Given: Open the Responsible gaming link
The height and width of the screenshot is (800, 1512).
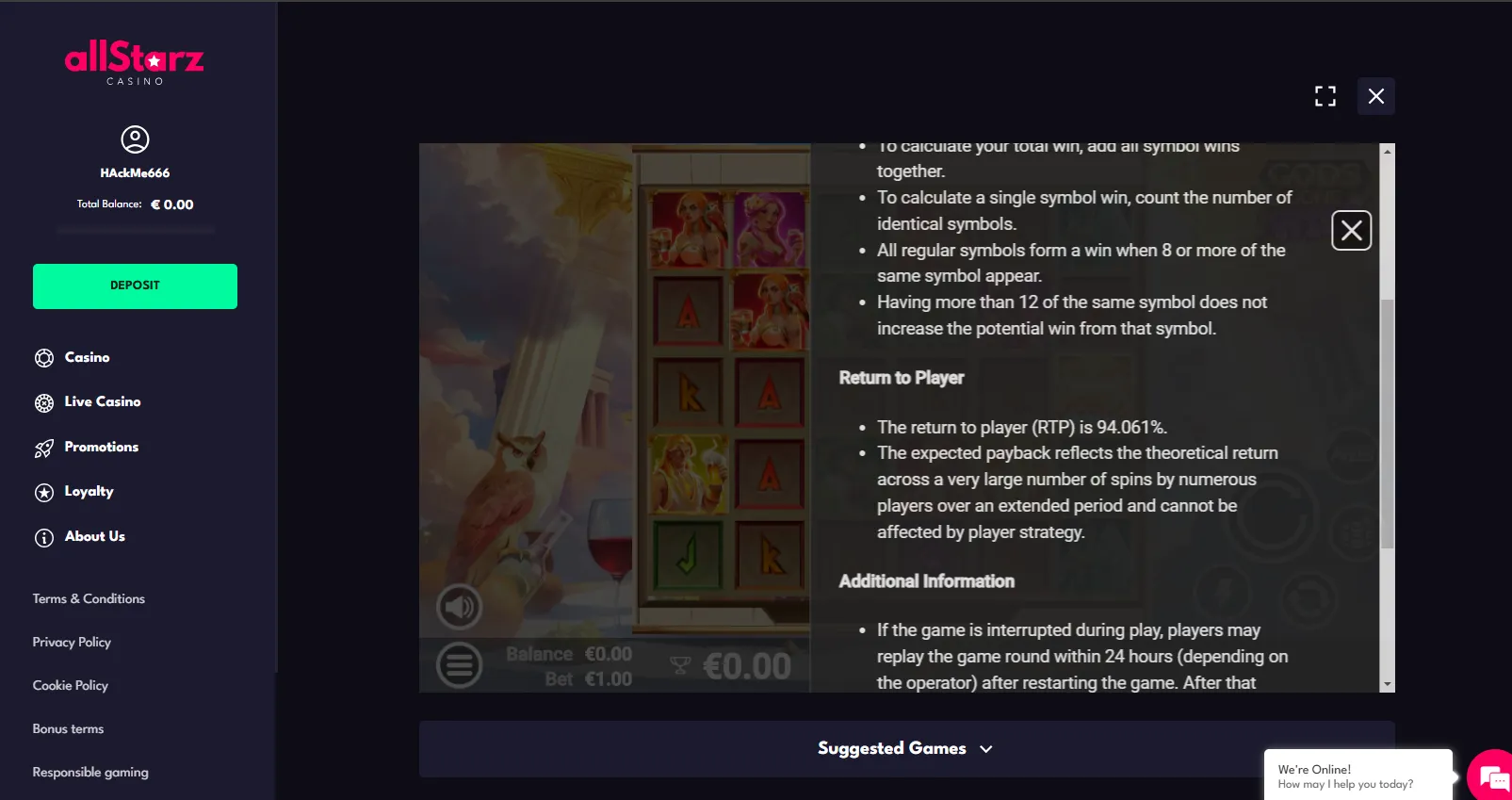Looking at the screenshot, I should pyautogui.click(x=90, y=772).
